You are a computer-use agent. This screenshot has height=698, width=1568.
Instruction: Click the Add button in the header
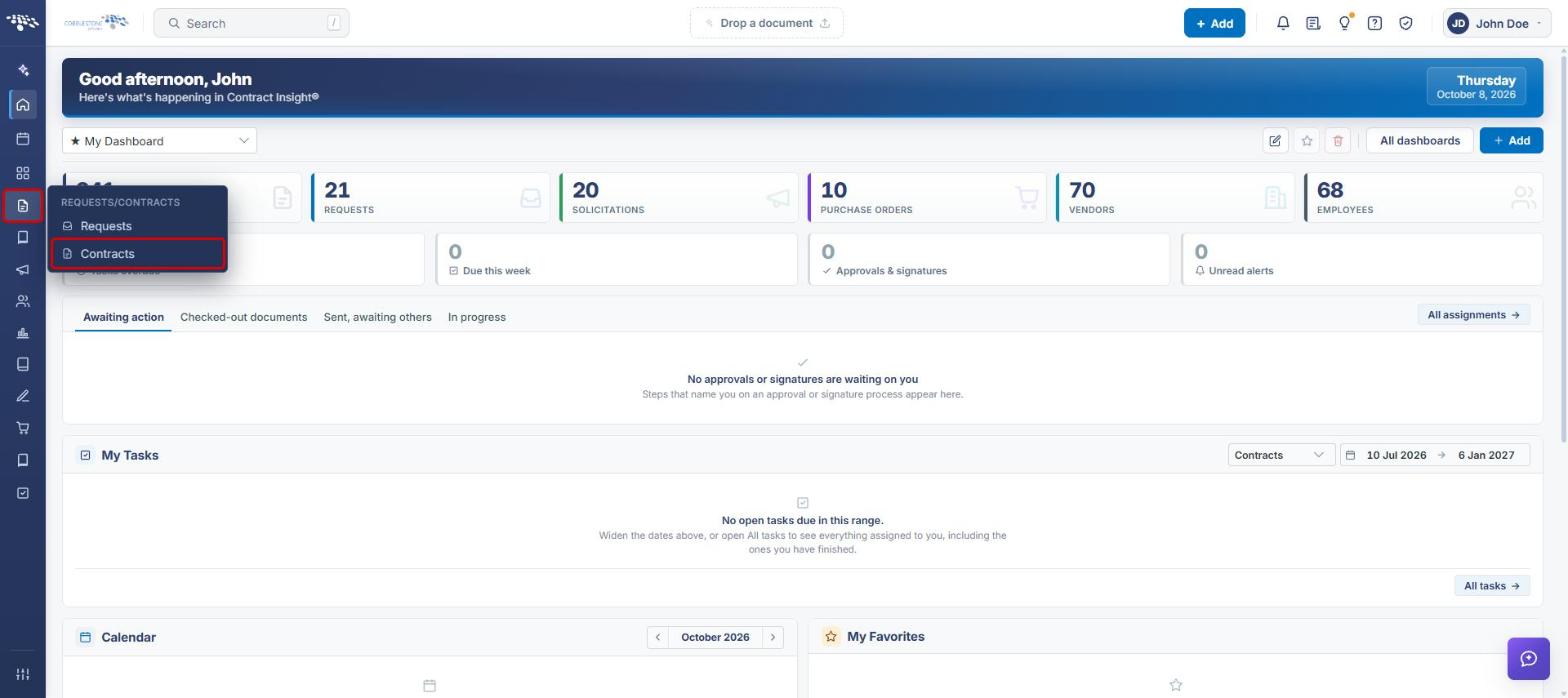pos(1214,23)
